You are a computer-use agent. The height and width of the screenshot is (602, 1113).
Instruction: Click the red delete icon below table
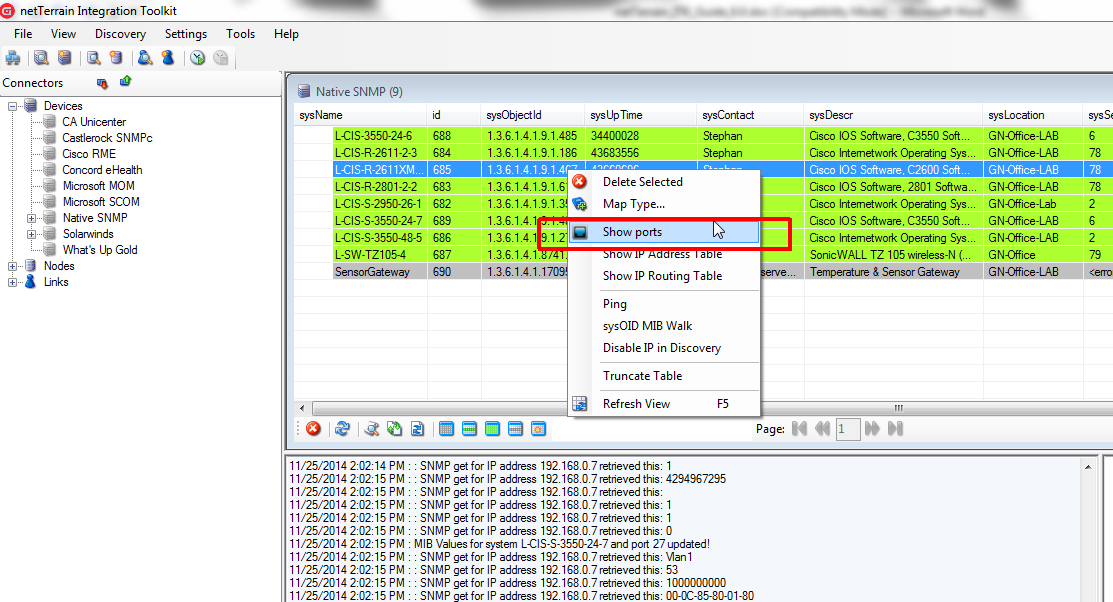313,429
